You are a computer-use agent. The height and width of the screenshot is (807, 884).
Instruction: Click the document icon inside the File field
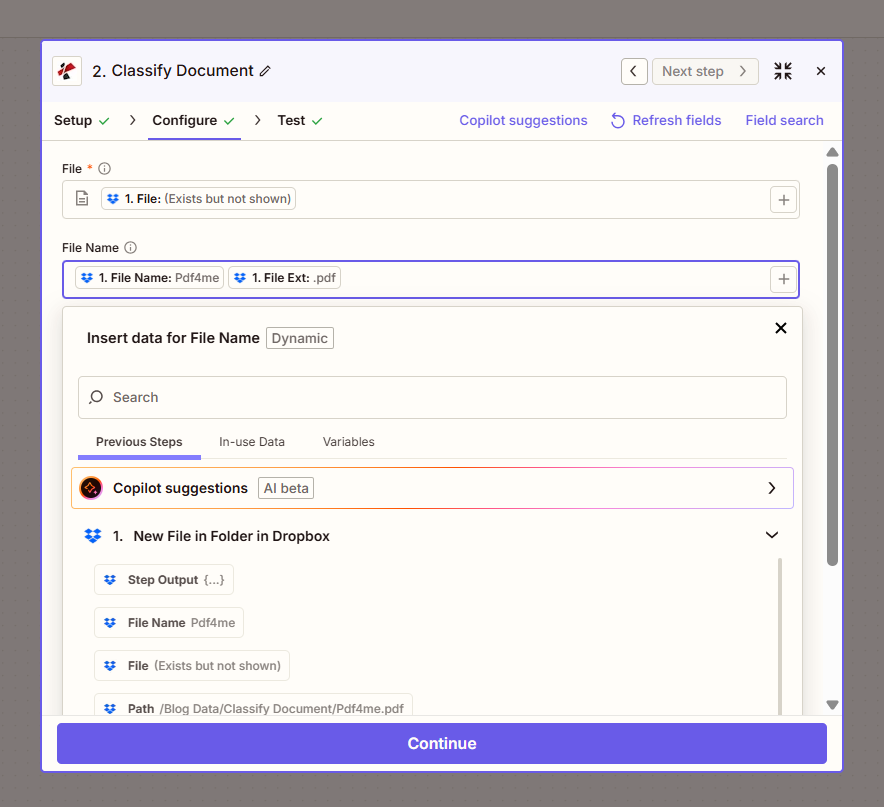[81, 198]
